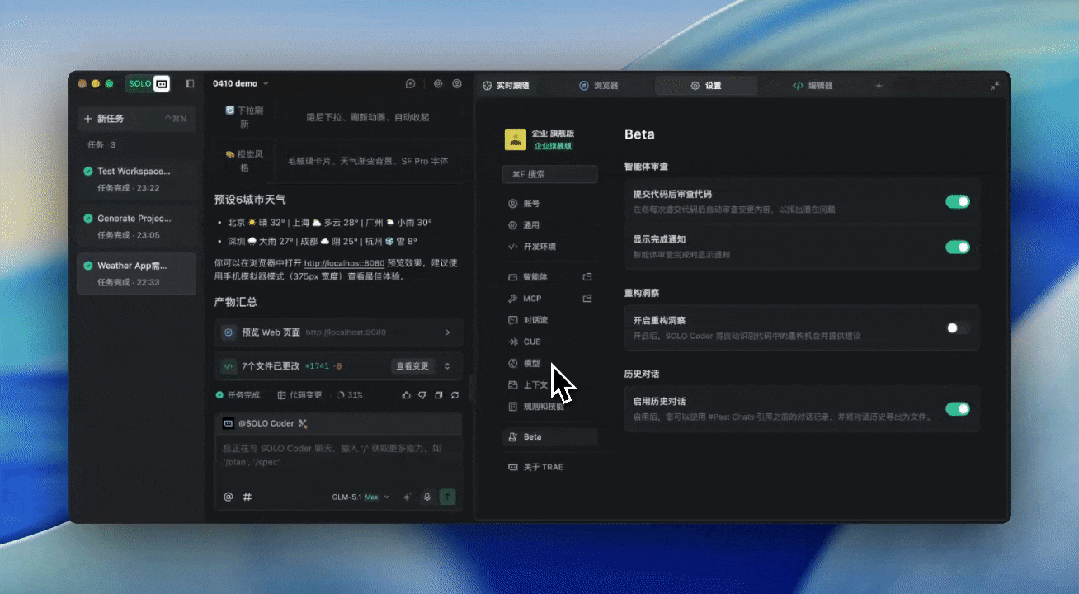This screenshot has width=1079, height=594.
Task: Enable 开启重构洞察 switch
Action: tap(957, 328)
